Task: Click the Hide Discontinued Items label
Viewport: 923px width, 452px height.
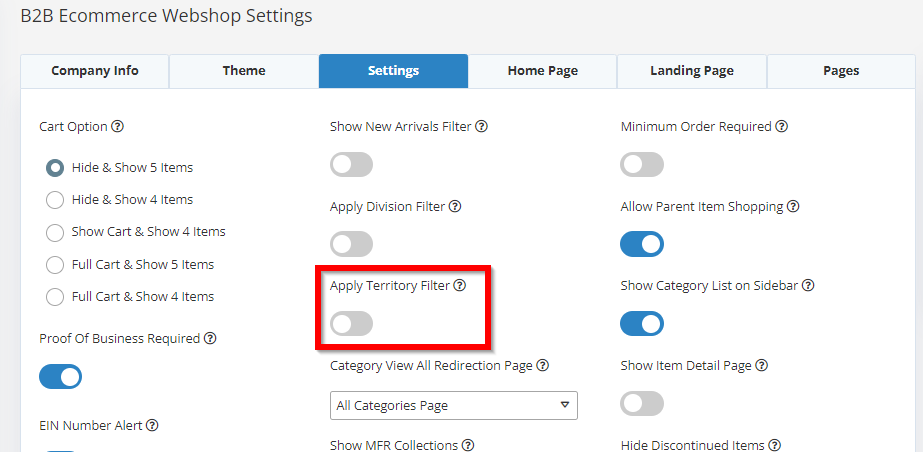Action: [692, 445]
